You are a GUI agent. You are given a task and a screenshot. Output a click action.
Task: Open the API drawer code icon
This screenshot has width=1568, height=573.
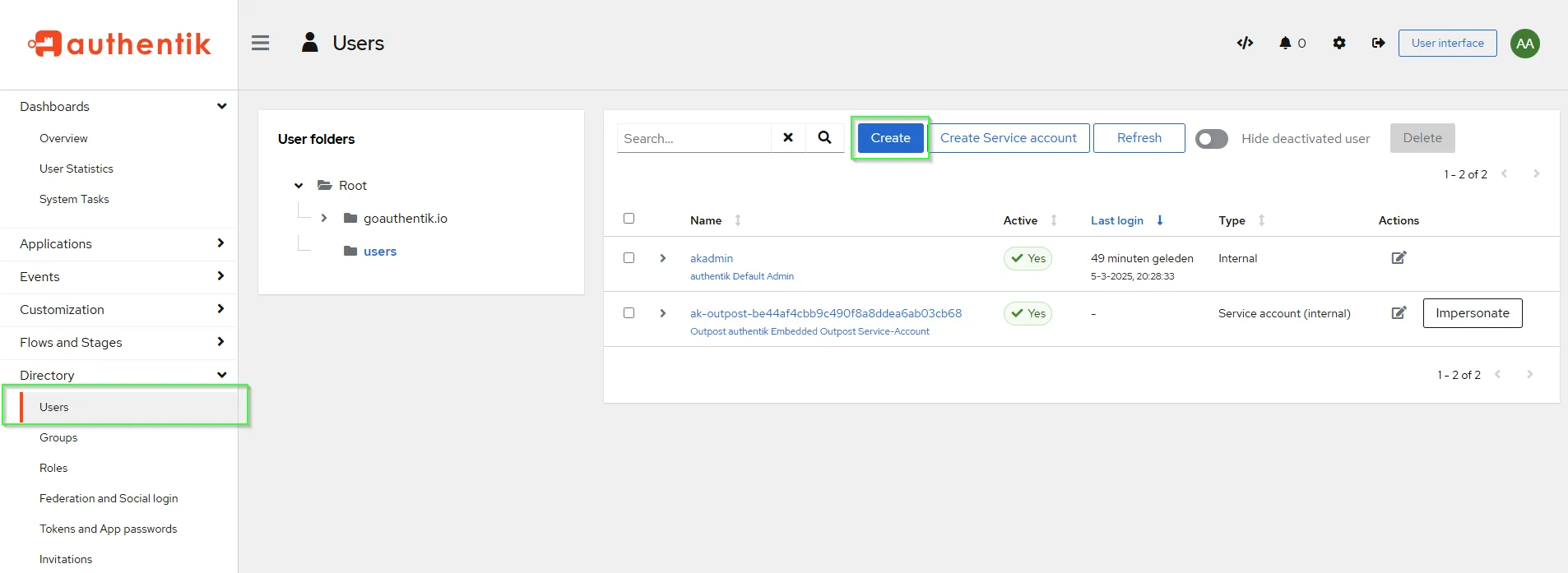1245,43
